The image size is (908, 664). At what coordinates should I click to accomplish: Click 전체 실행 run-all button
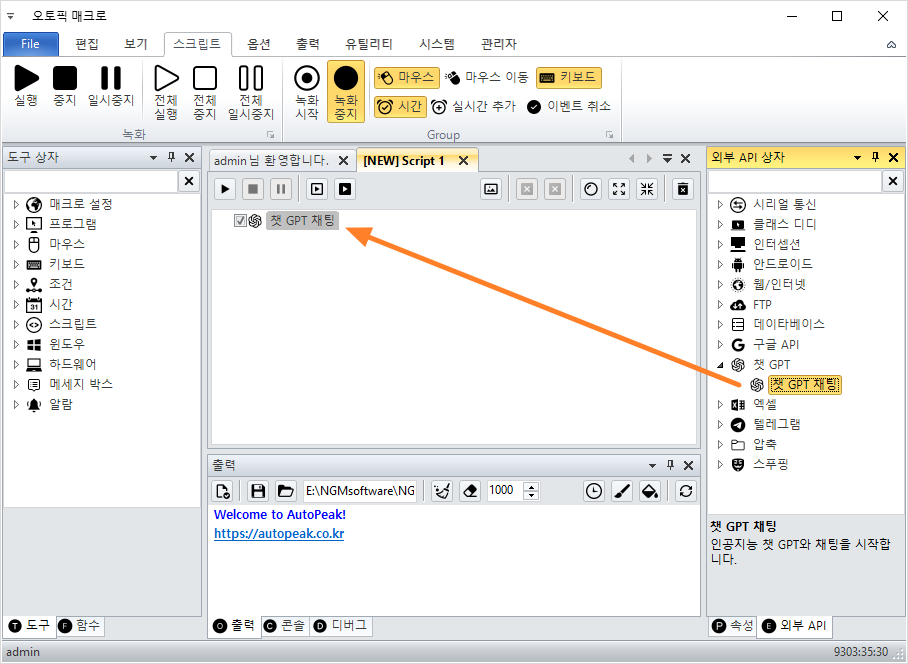pyautogui.click(x=166, y=92)
